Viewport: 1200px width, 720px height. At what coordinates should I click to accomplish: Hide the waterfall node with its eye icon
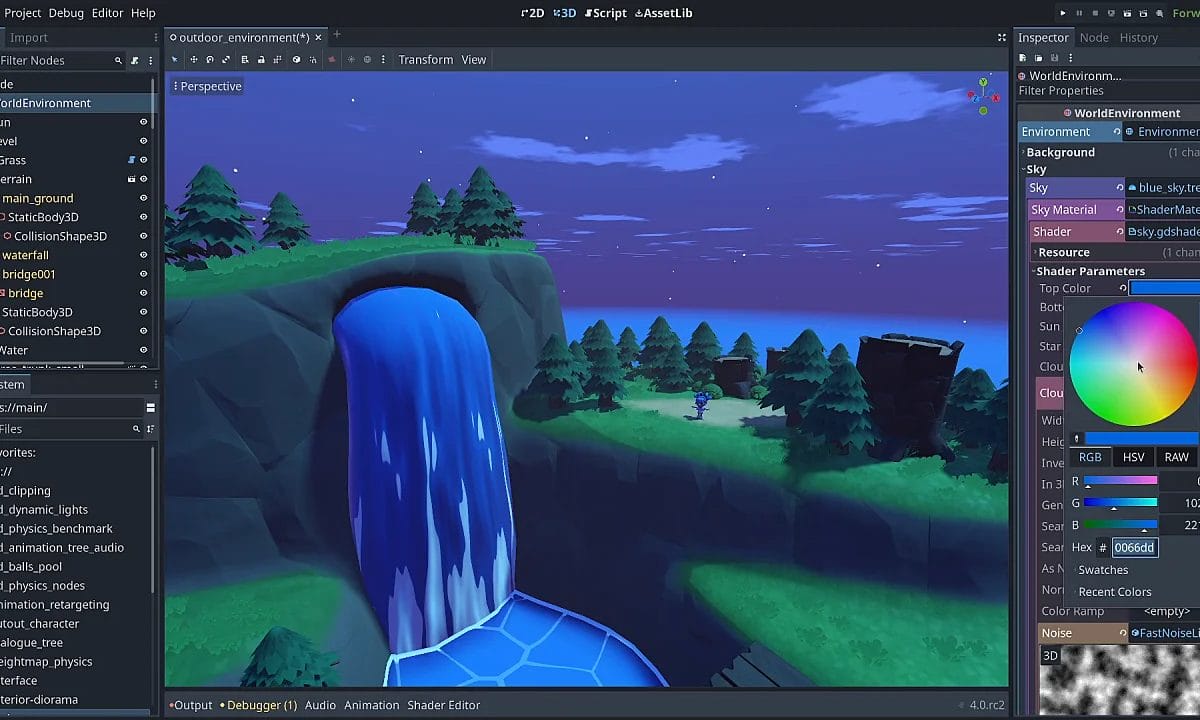(x=142, y=254)
